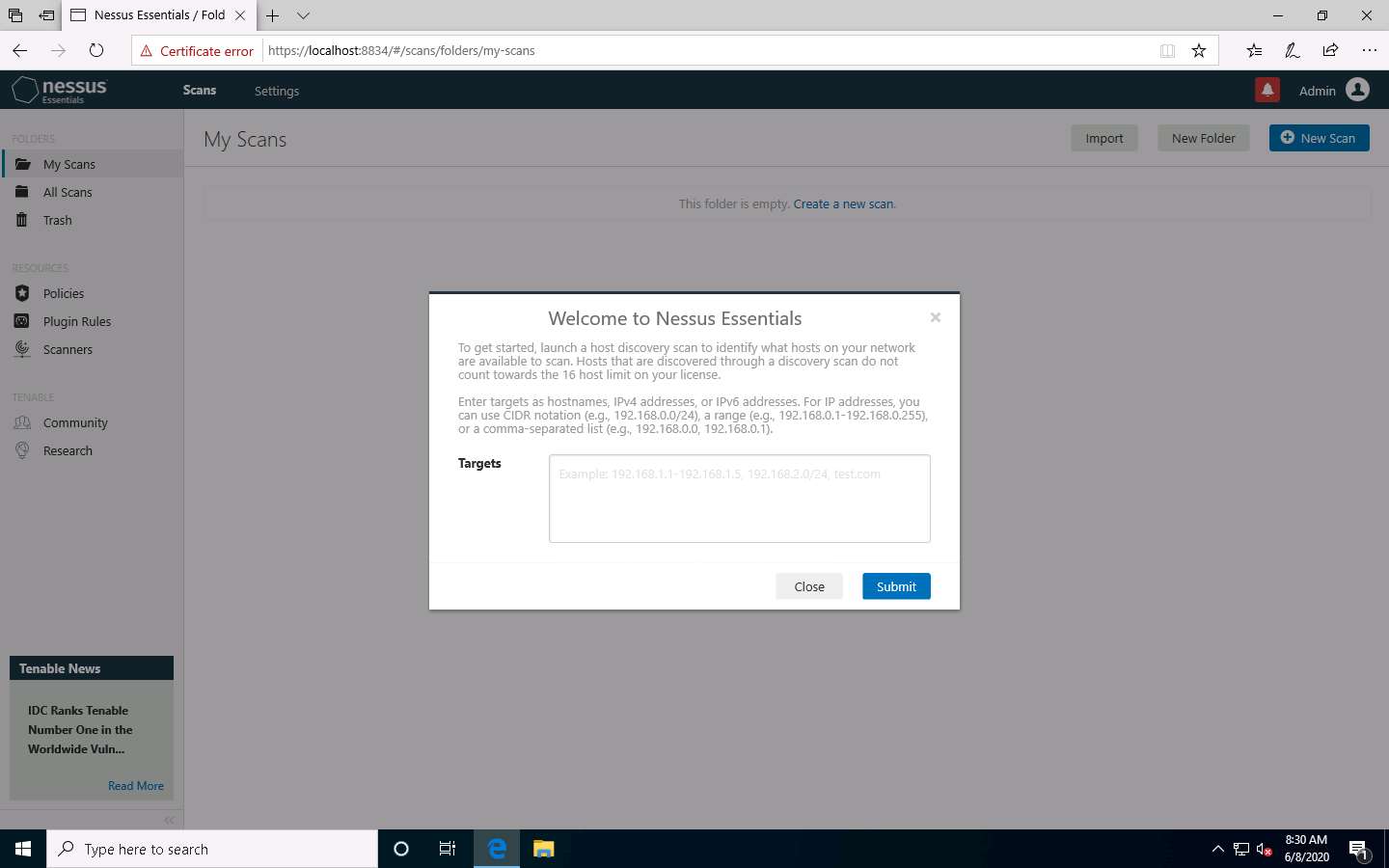This screenshot has width=1389, height=868.
Task: Click the New Folder button
Action: 1204,138
